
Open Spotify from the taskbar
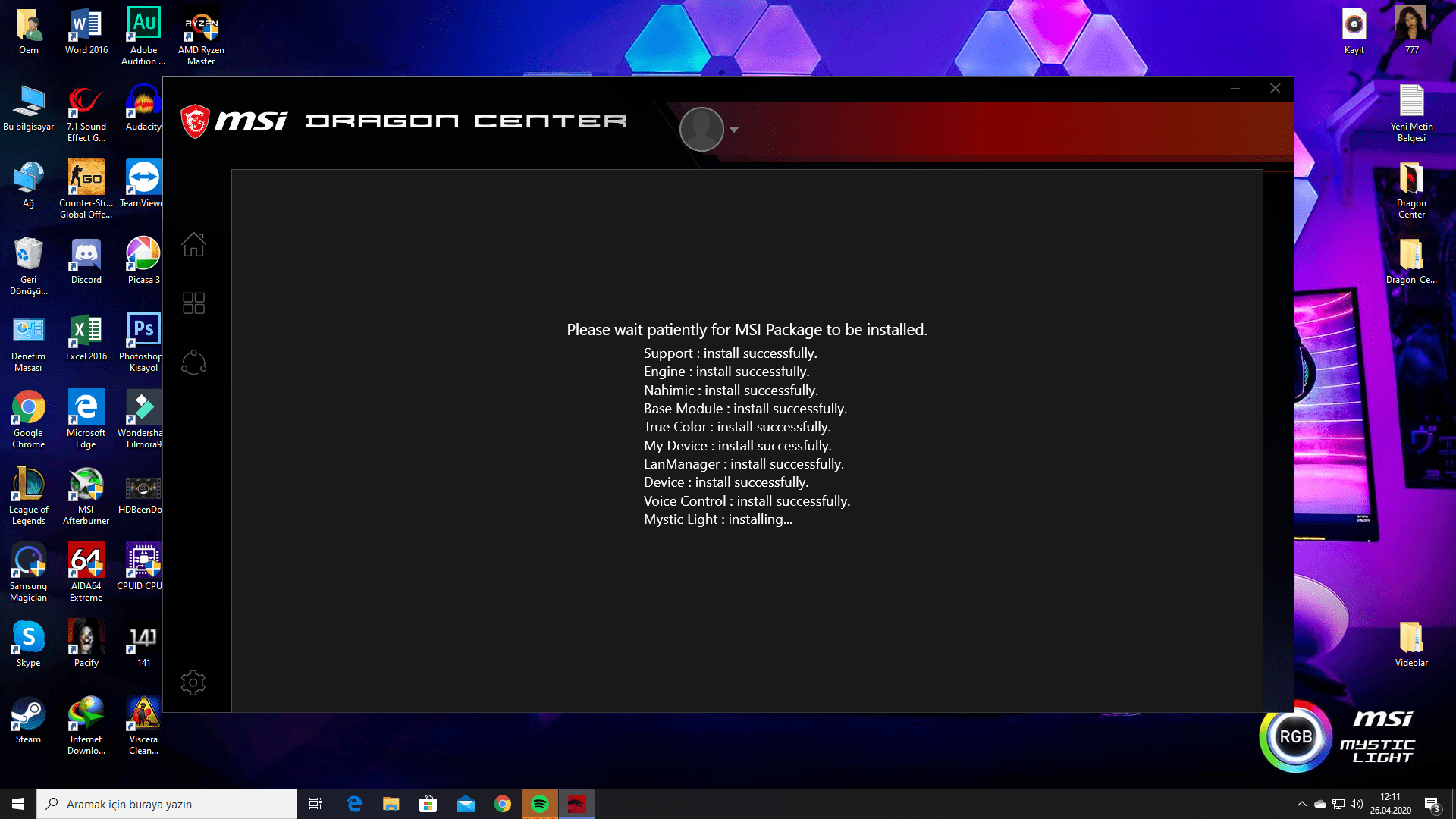click(x=540, y=804)
